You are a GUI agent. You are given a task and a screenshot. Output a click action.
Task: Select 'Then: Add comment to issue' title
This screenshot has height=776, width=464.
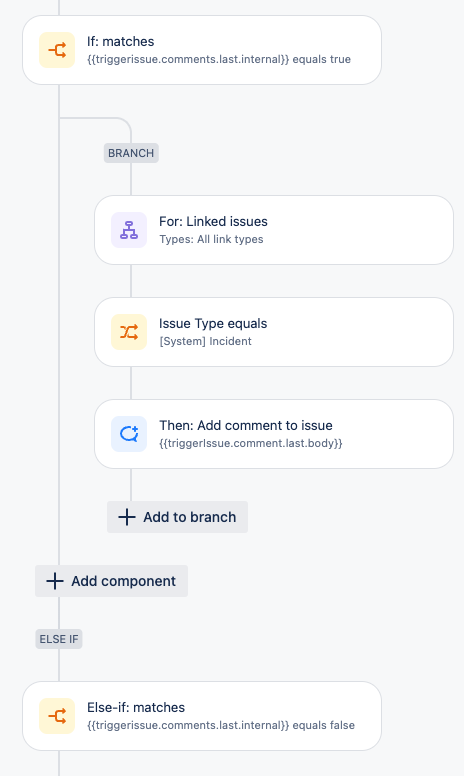coord(246,426)
